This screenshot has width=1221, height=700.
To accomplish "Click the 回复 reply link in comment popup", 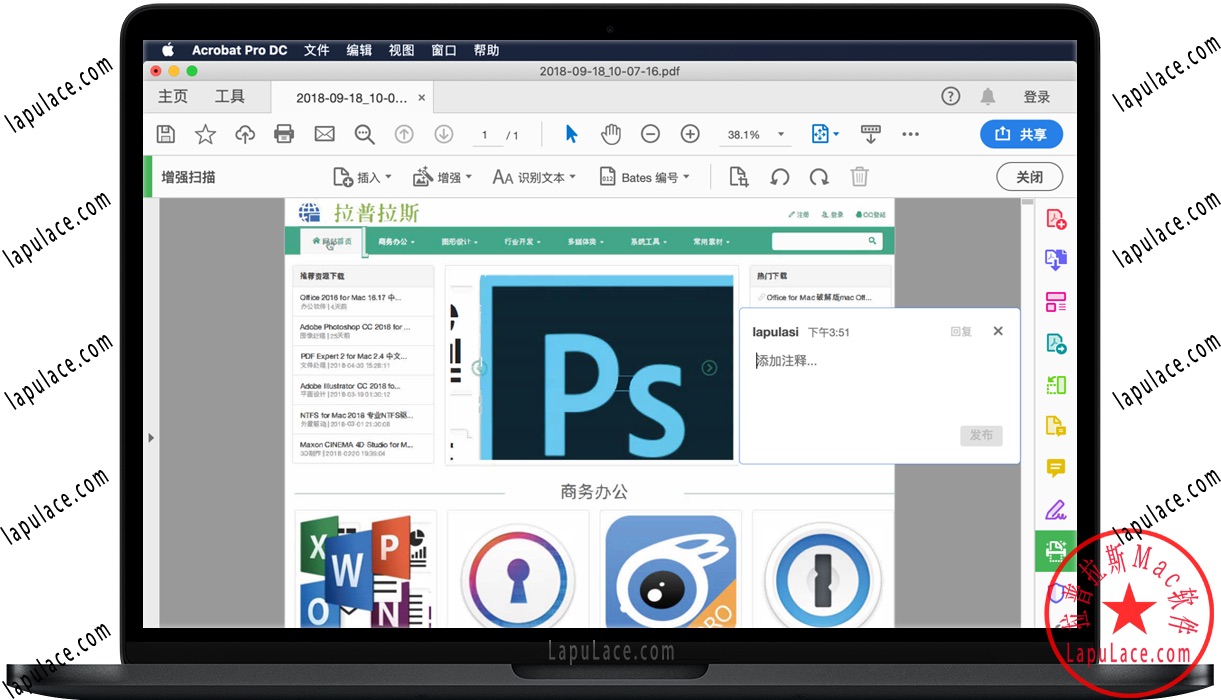I will 961,331.
